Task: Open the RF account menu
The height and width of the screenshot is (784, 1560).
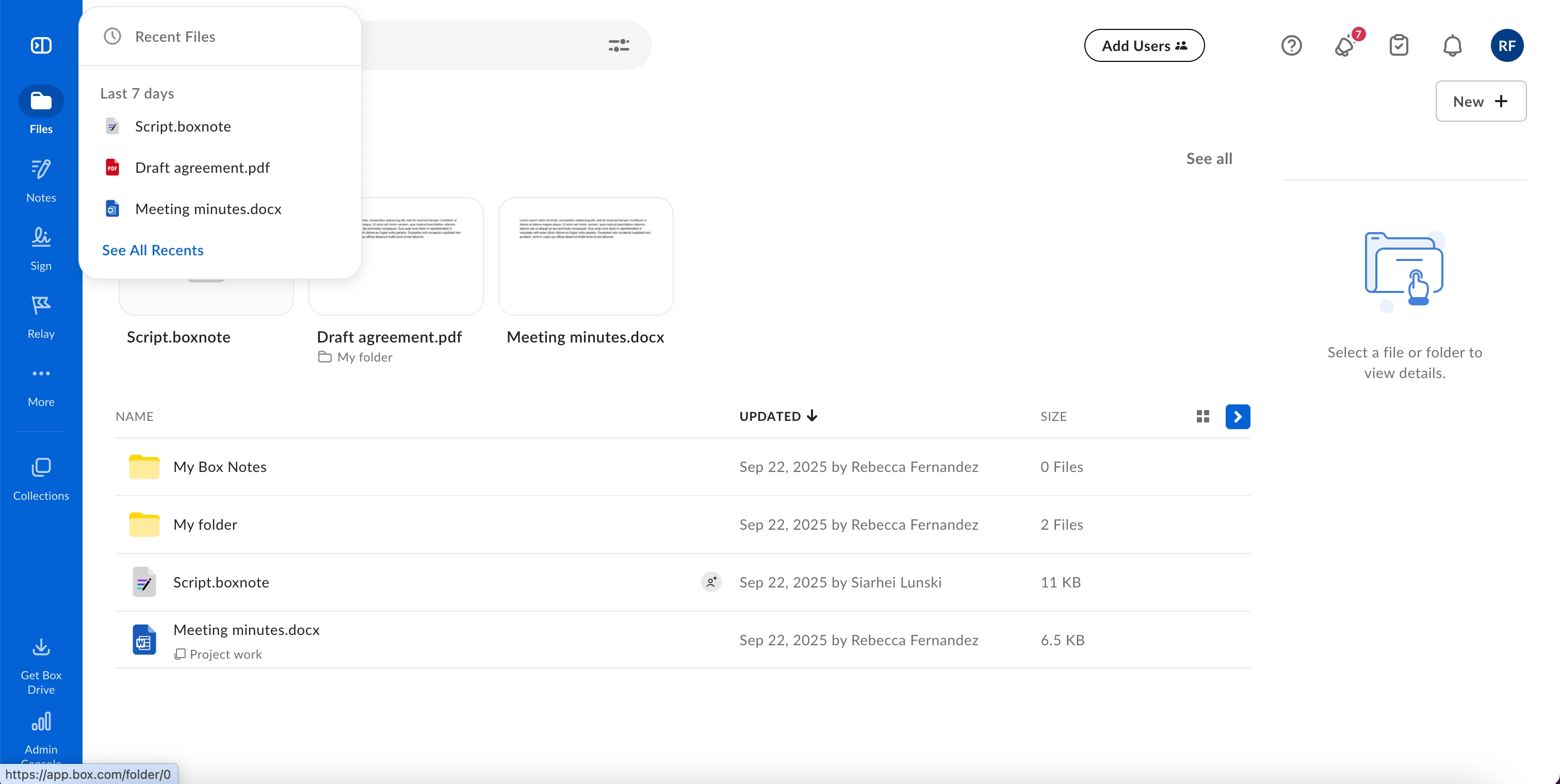Action: click(1506, 45)
